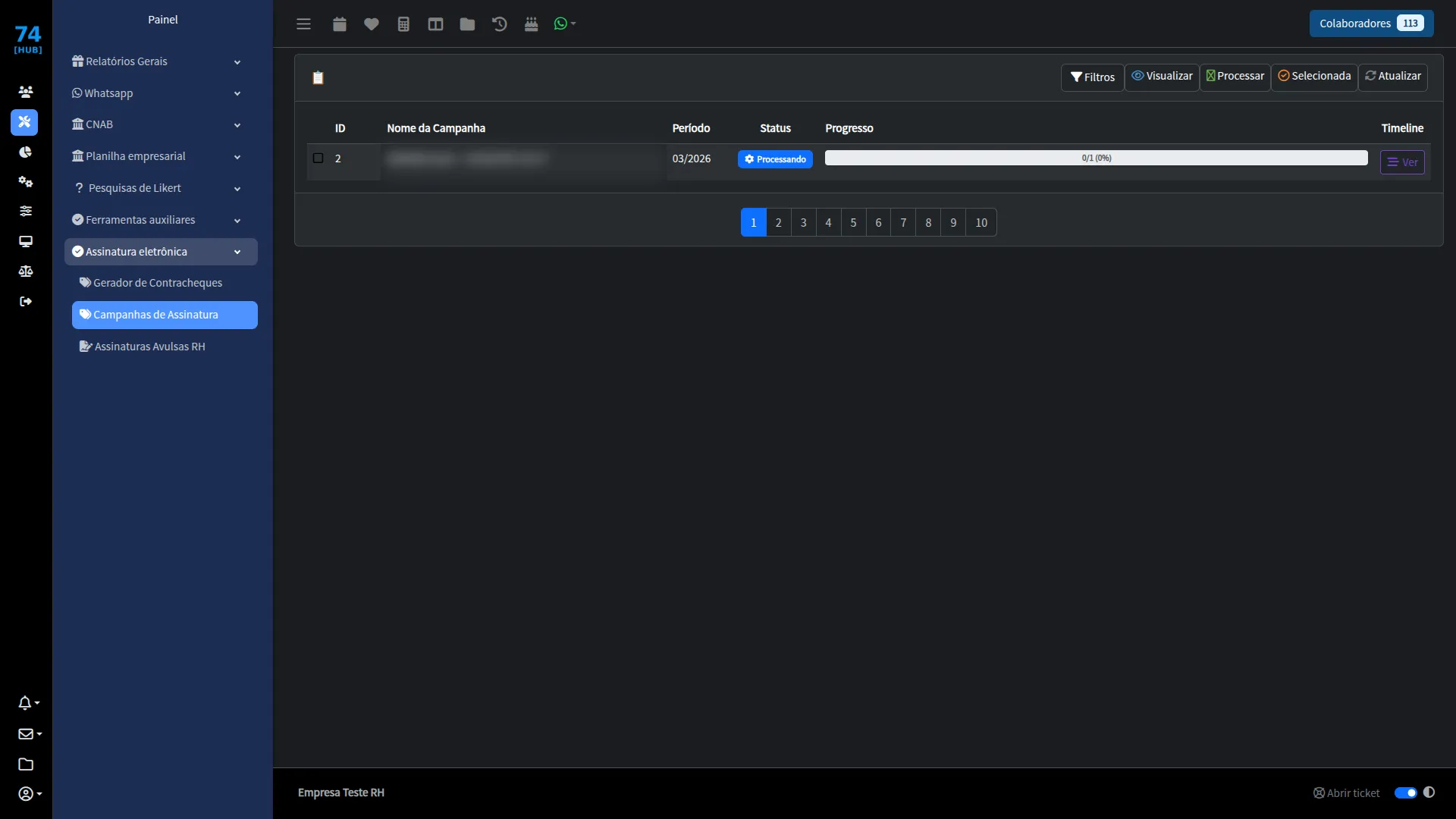Click the logout arrow sidebar icon
1456x819 pixels.
[25, 301]
